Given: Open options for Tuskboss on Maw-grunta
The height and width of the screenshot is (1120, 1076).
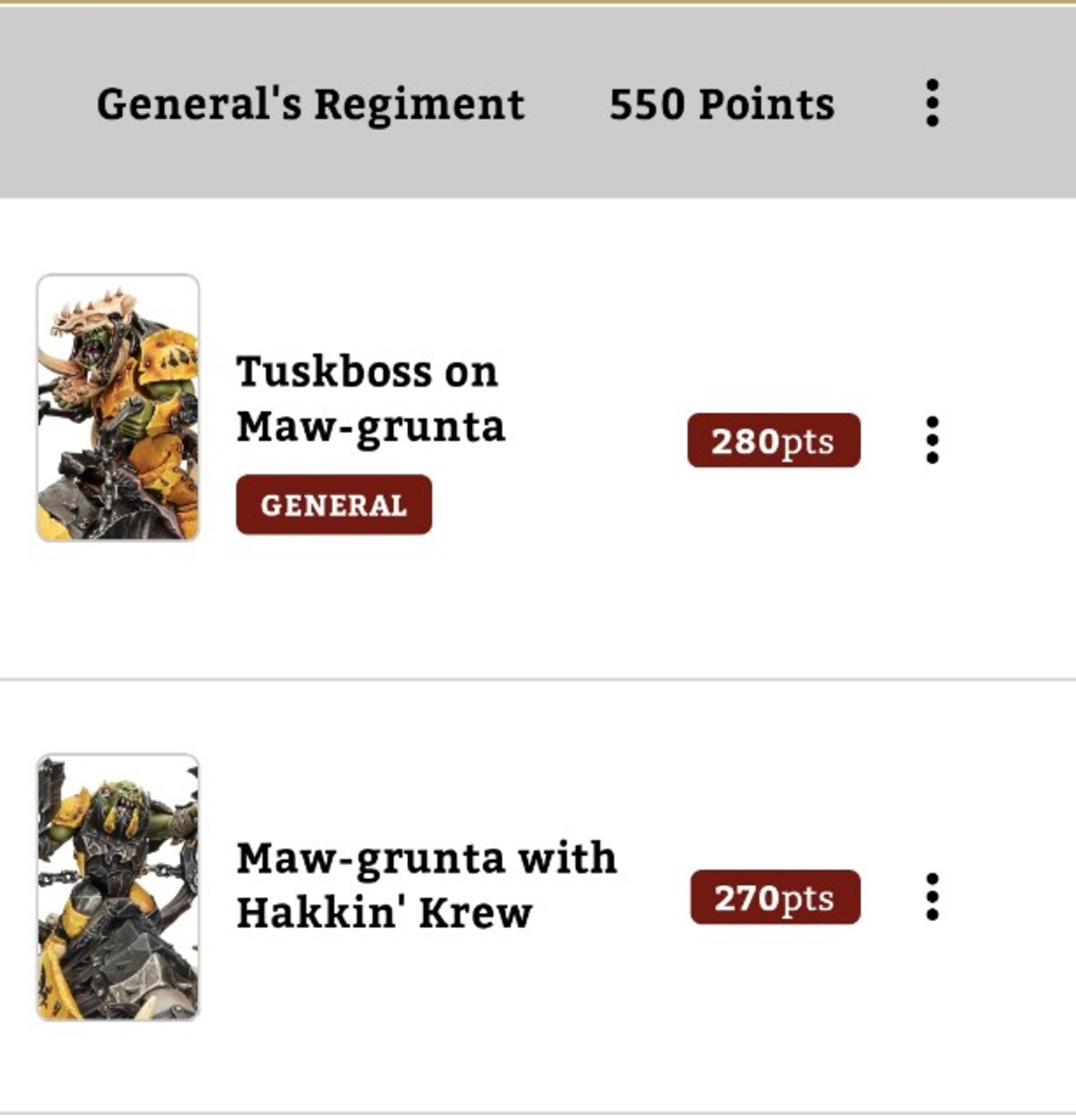Looking at the screenshot, I should tap(932, 440).
